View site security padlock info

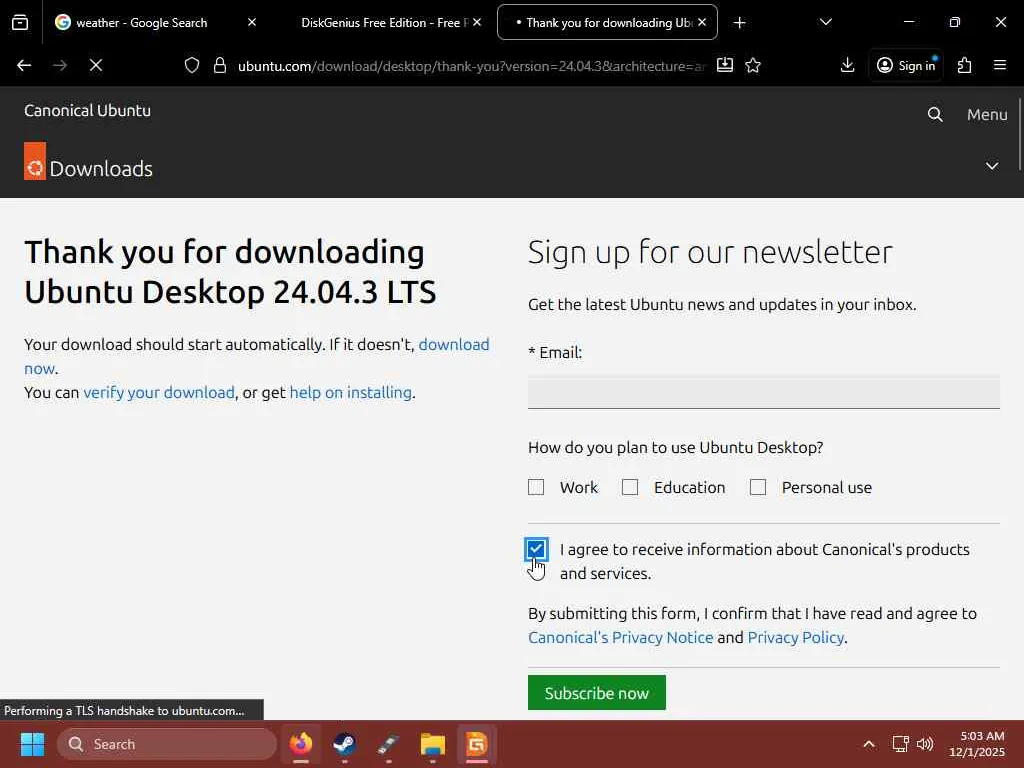click(x=220, y=65)
